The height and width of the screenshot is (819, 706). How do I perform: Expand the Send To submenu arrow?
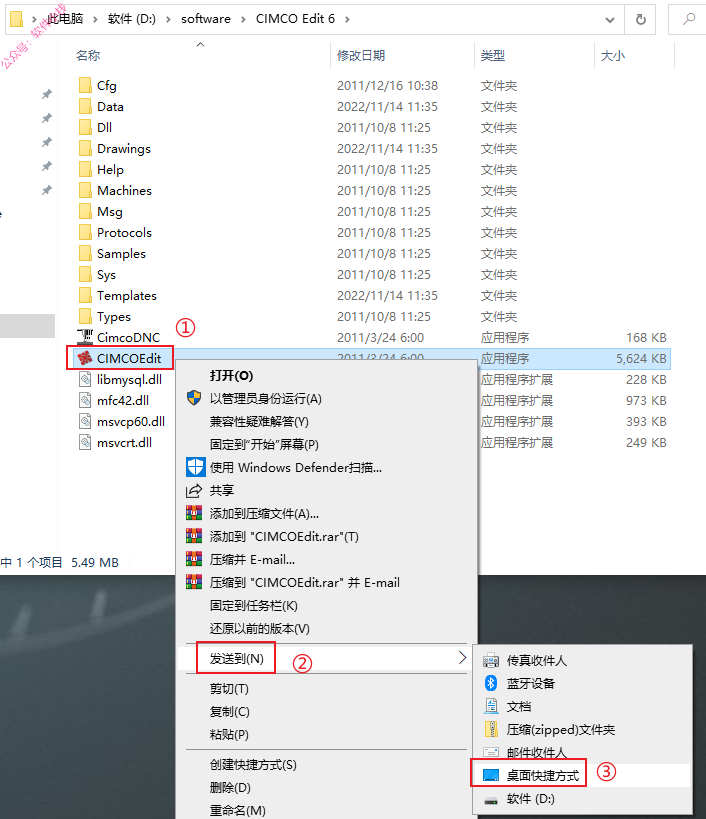462,658
